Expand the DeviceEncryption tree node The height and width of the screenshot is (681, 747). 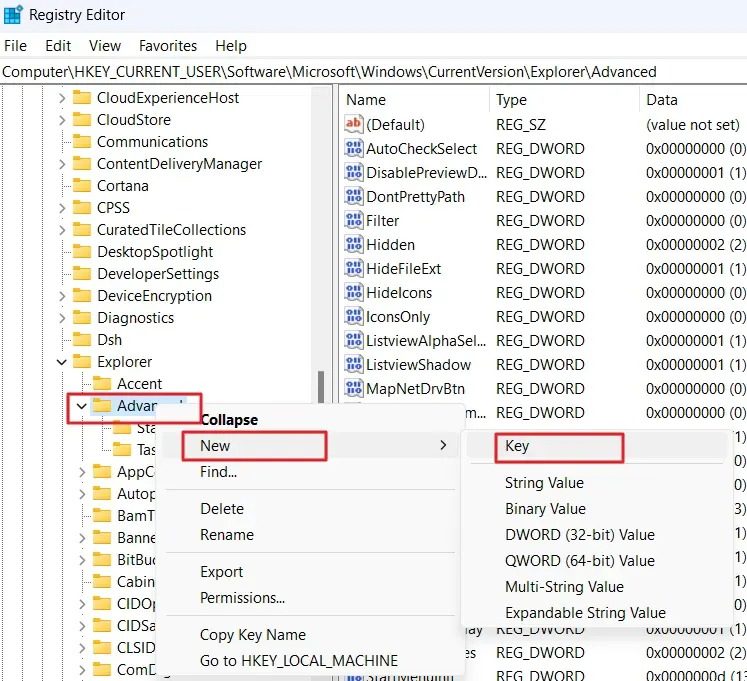(62, 296)
